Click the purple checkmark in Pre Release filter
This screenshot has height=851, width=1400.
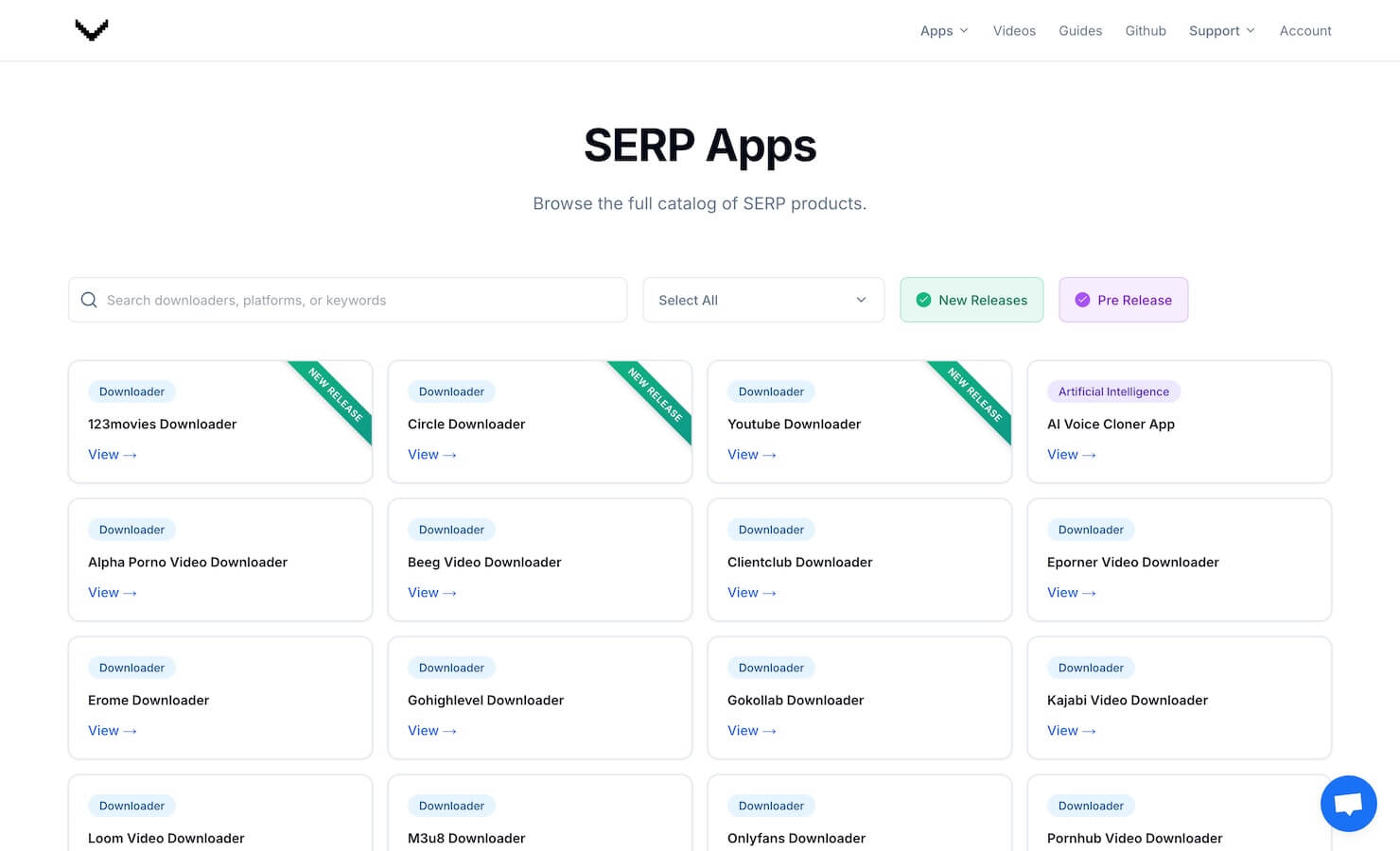(x=1081, y=300)
